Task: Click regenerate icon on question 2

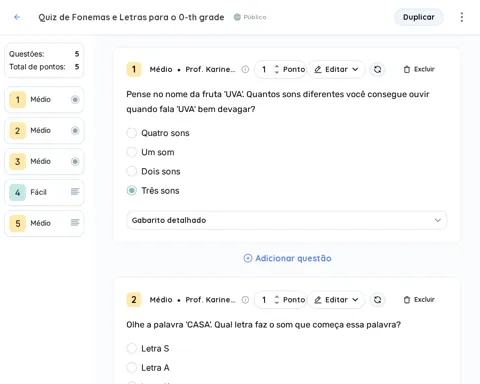Action: (377, 300)
